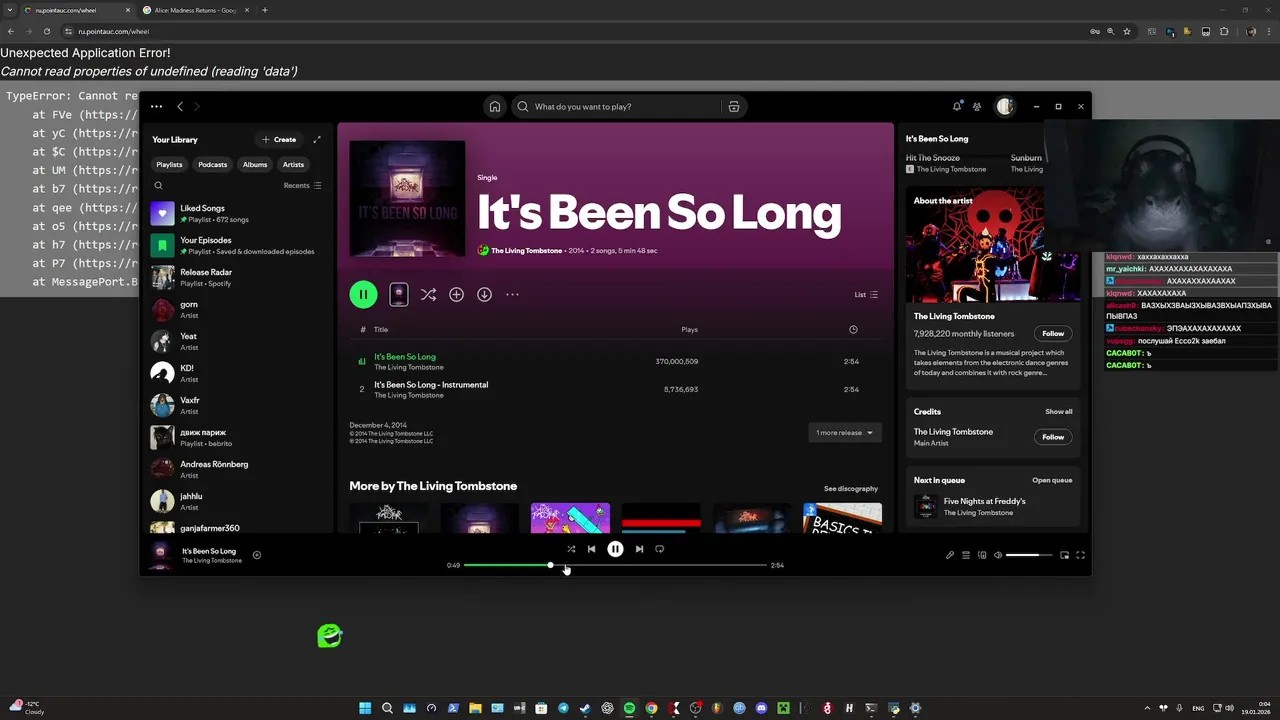Expand the '1 more release' dropdown
This screenshot has height=720, width=1280.
click(845, 432)
